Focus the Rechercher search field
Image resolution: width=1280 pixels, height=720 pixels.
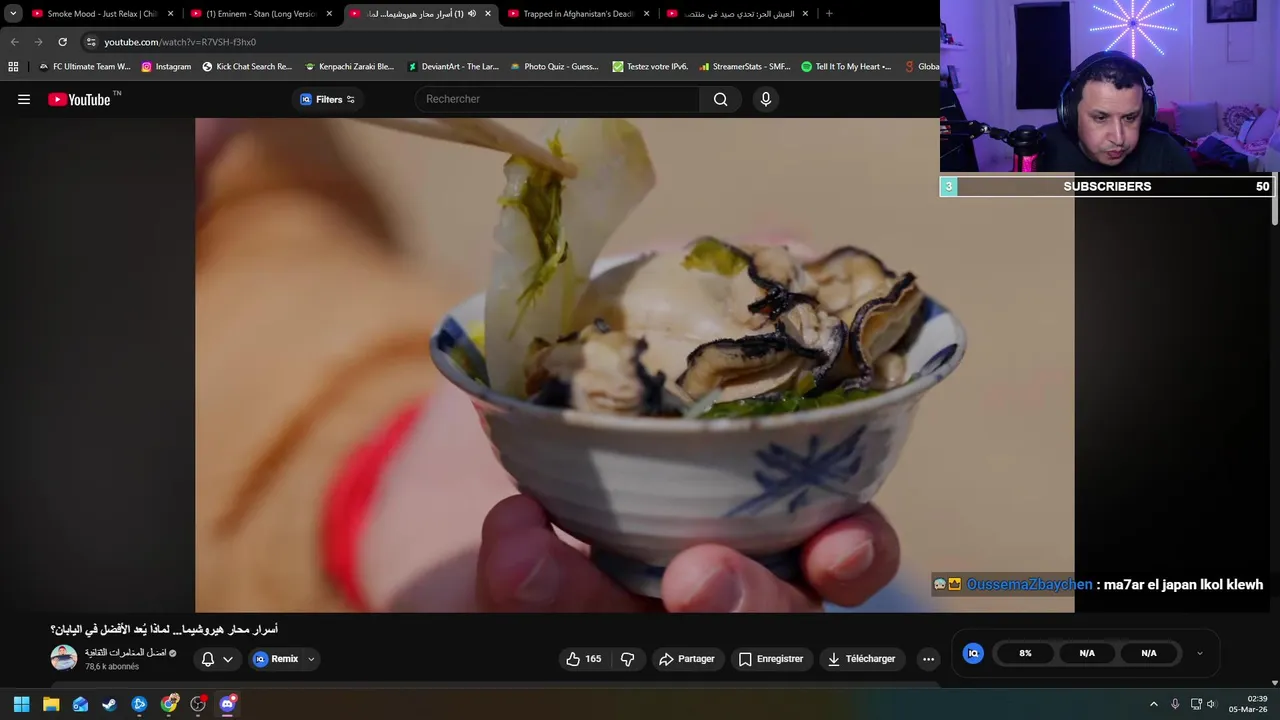(558, 99)
